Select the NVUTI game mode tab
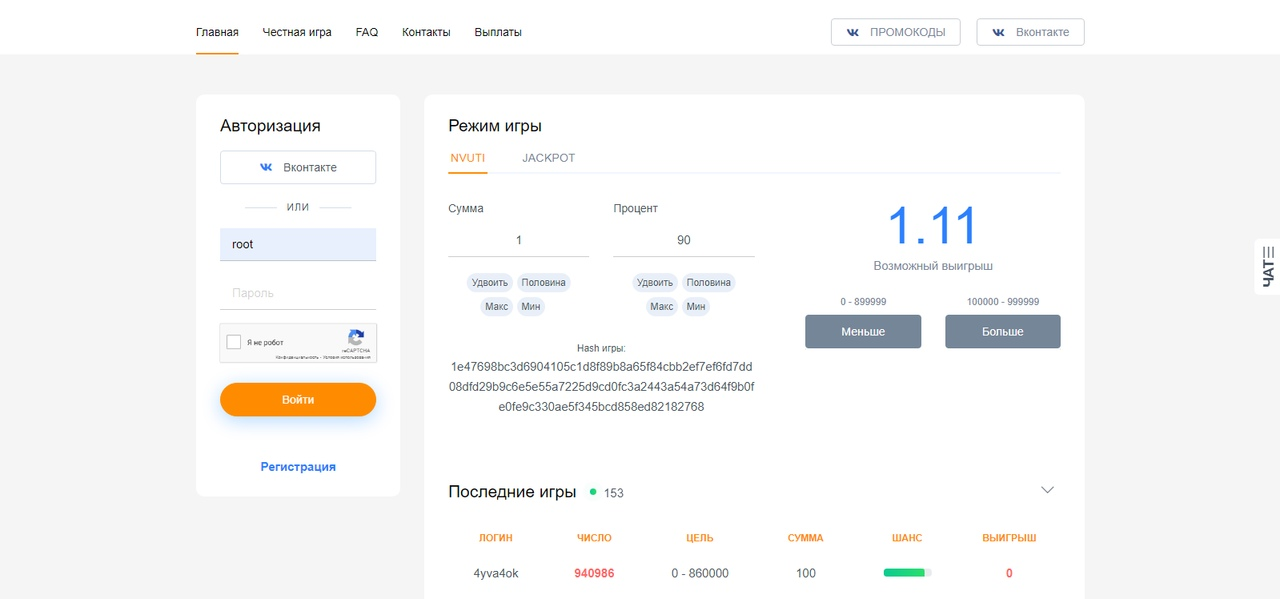1280x599 pixels. 467,158
